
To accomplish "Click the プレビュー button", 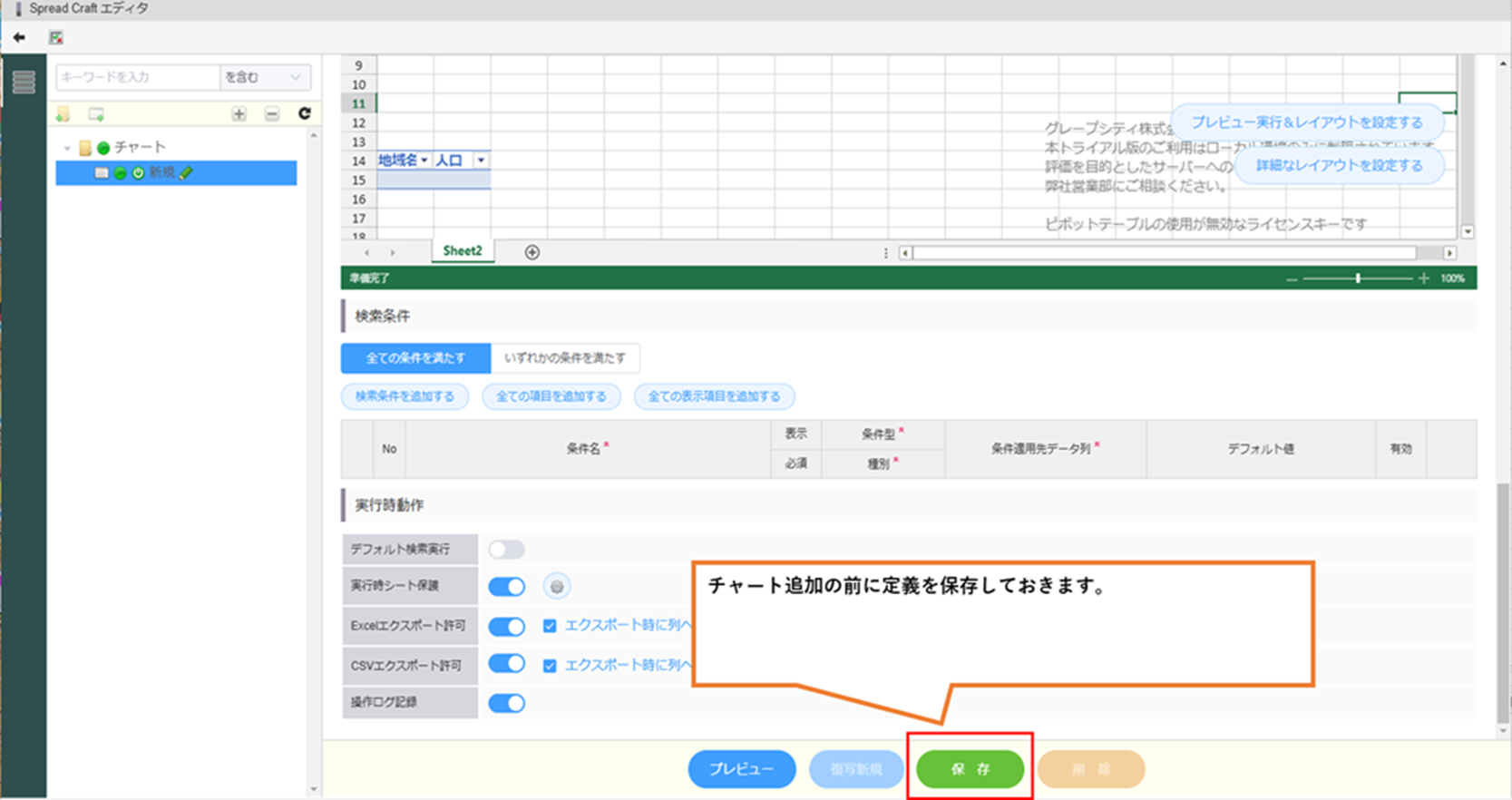I will click(x=741, y=769).
